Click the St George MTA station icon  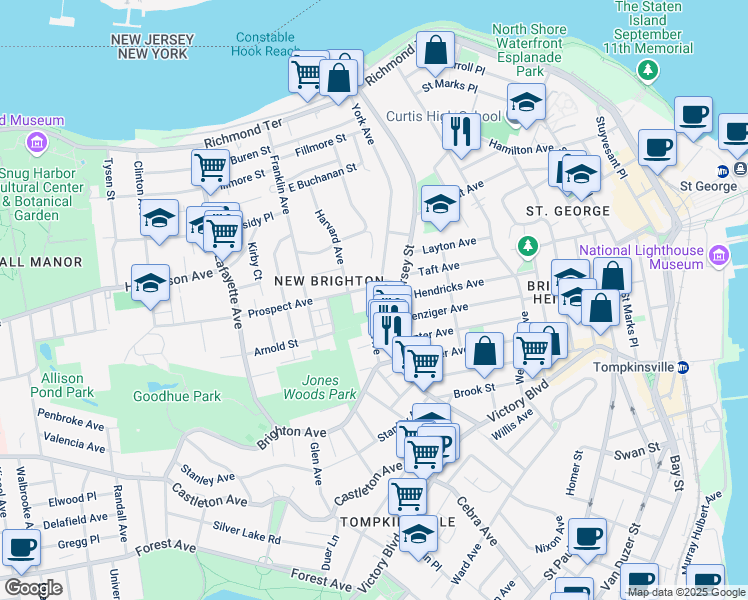(x=722, y=171)
